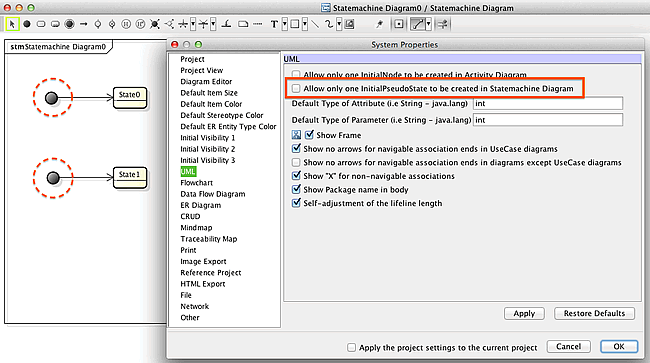Screen dimensions: 650x363
Task: Select the straight Line tool
Action: click(x=315, y=24)
